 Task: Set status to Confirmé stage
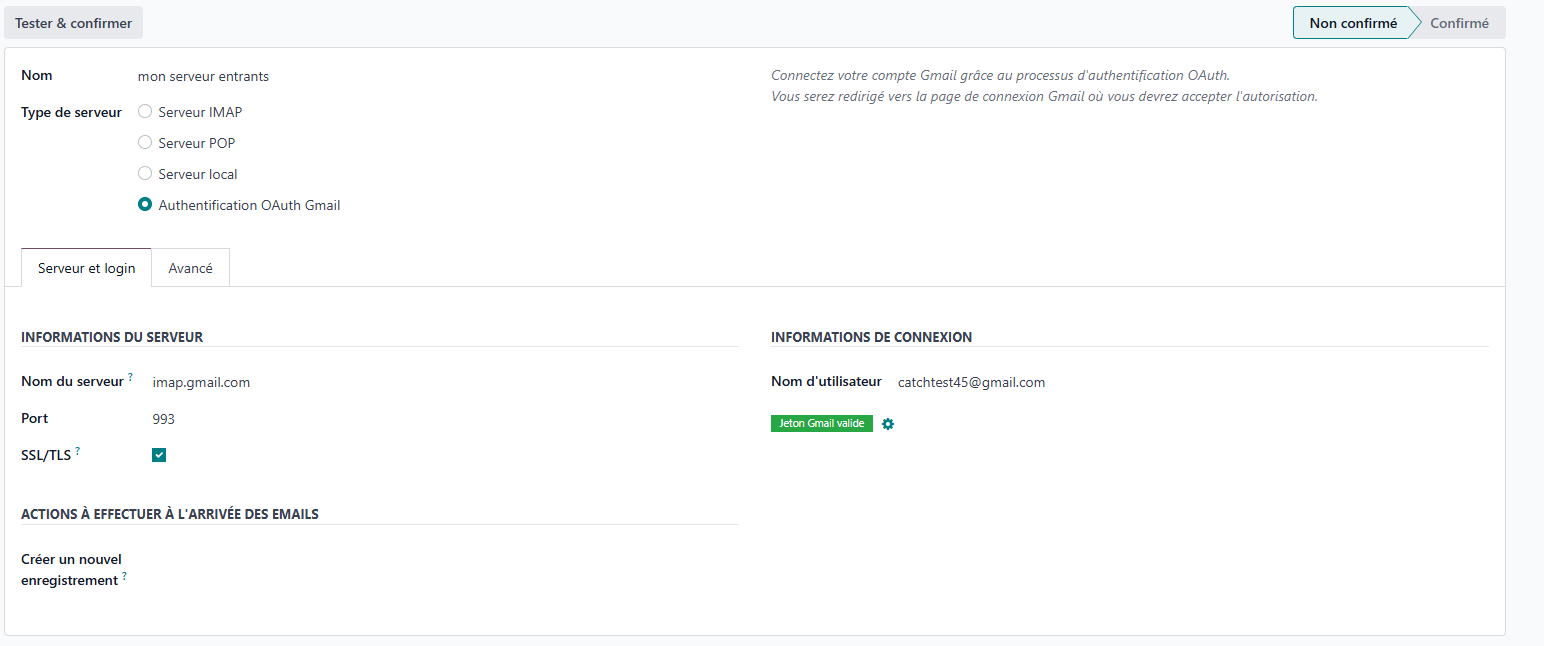point(1459,23)
